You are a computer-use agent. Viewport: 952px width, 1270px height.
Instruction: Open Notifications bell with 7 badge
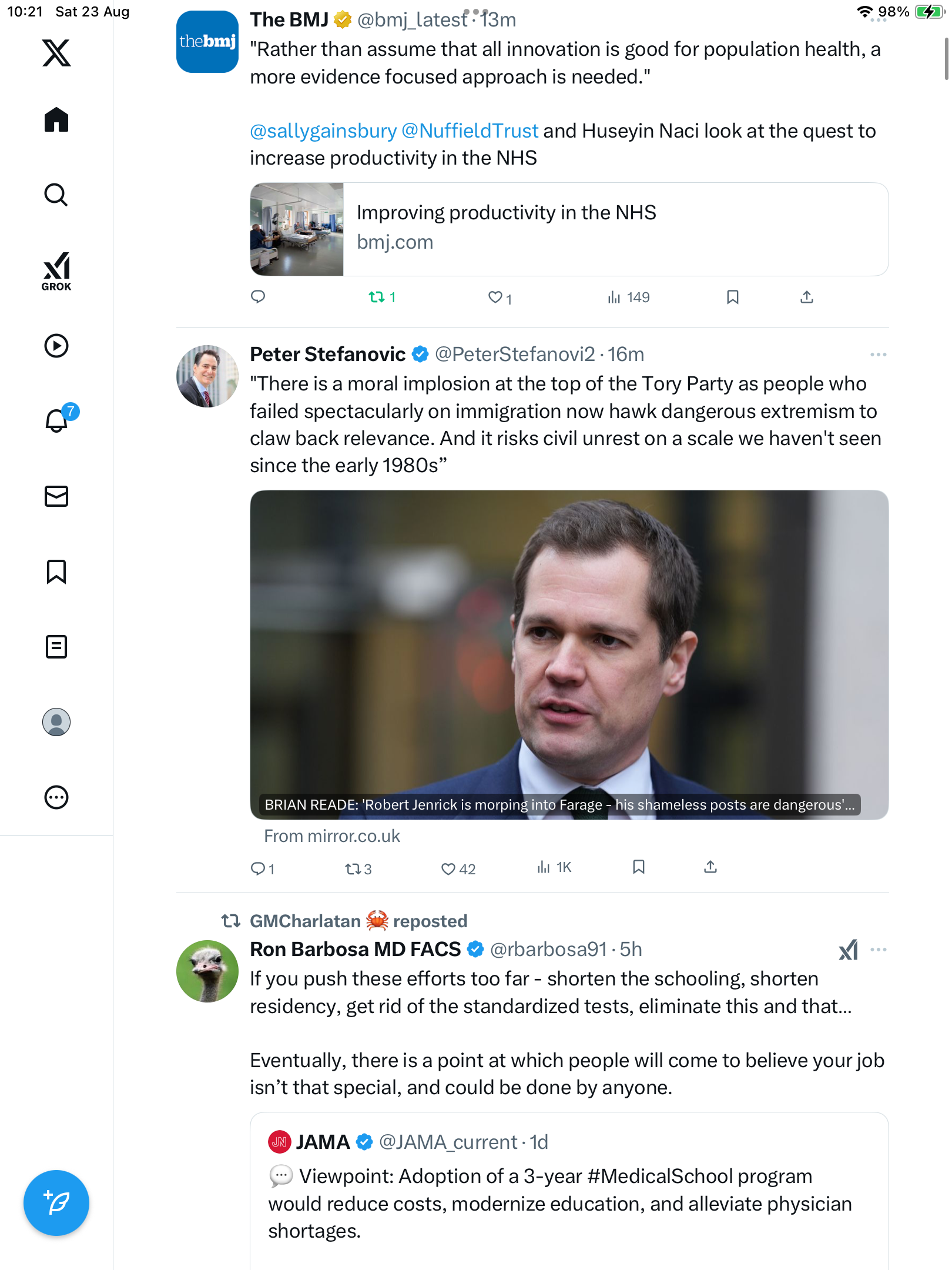(x=58, y=420)
